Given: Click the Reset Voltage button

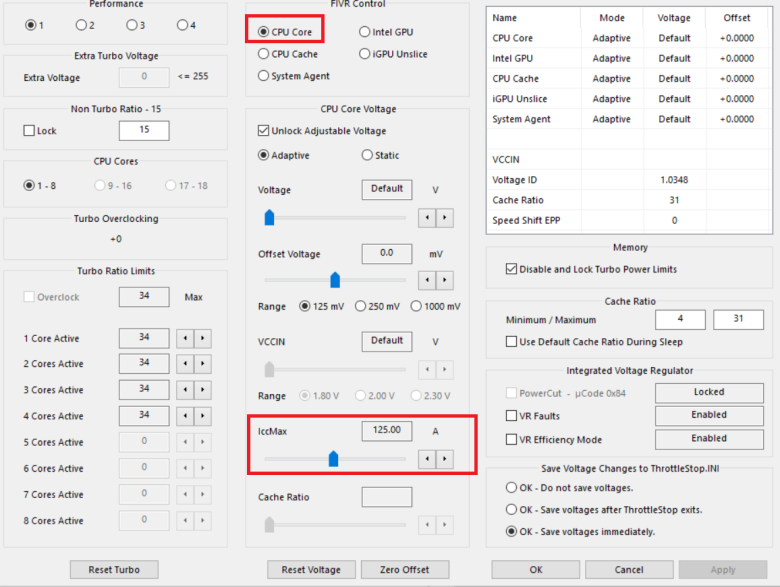Looking at the screenshot, I should pyautogui.click(x=310, y=570).
